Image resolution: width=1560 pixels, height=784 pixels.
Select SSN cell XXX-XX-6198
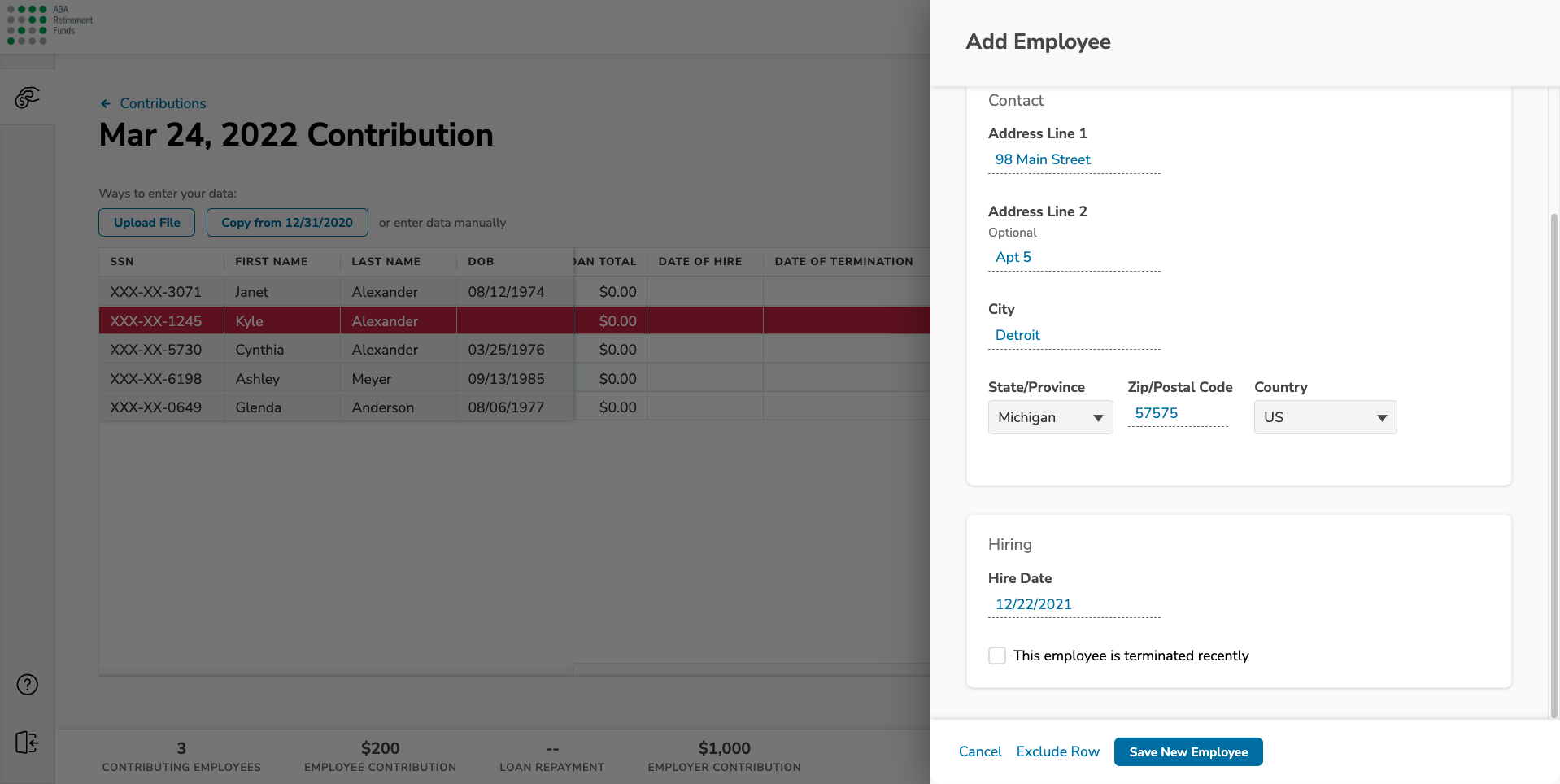coord(161,379)
